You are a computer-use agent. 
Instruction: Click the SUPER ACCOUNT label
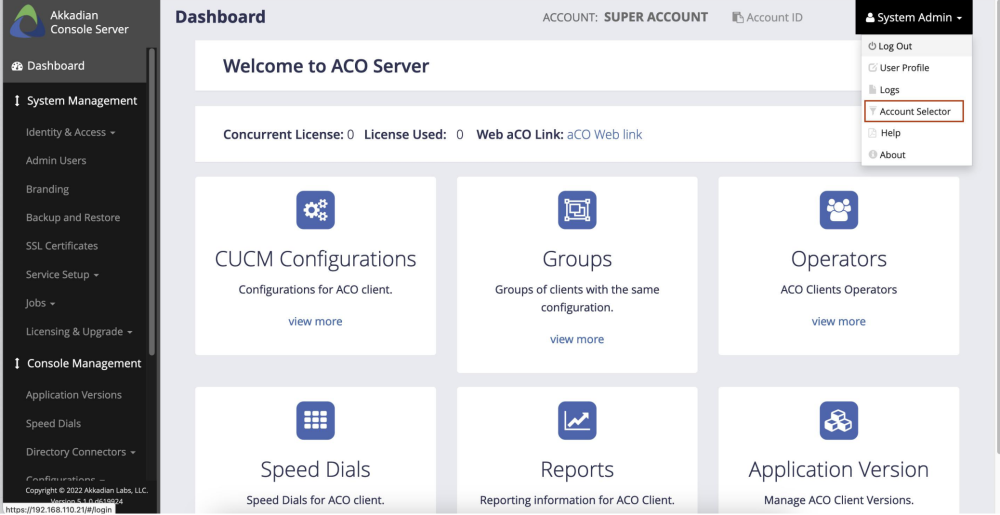(656, 17)
